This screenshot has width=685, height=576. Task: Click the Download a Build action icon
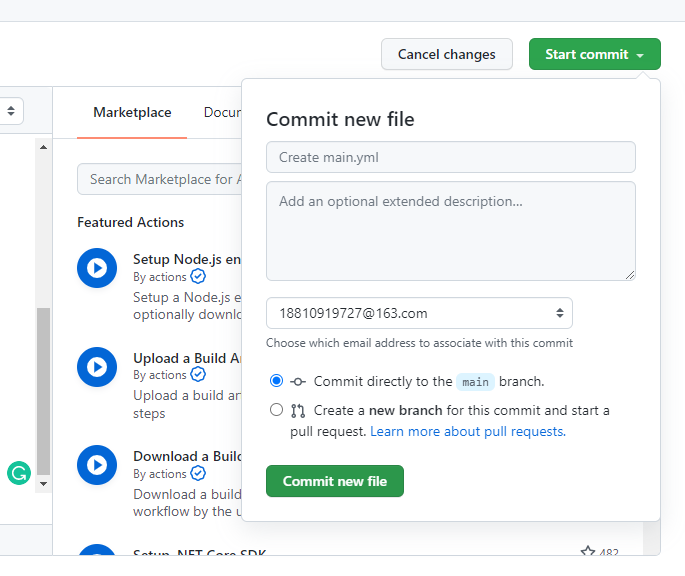tap(97, 465)
